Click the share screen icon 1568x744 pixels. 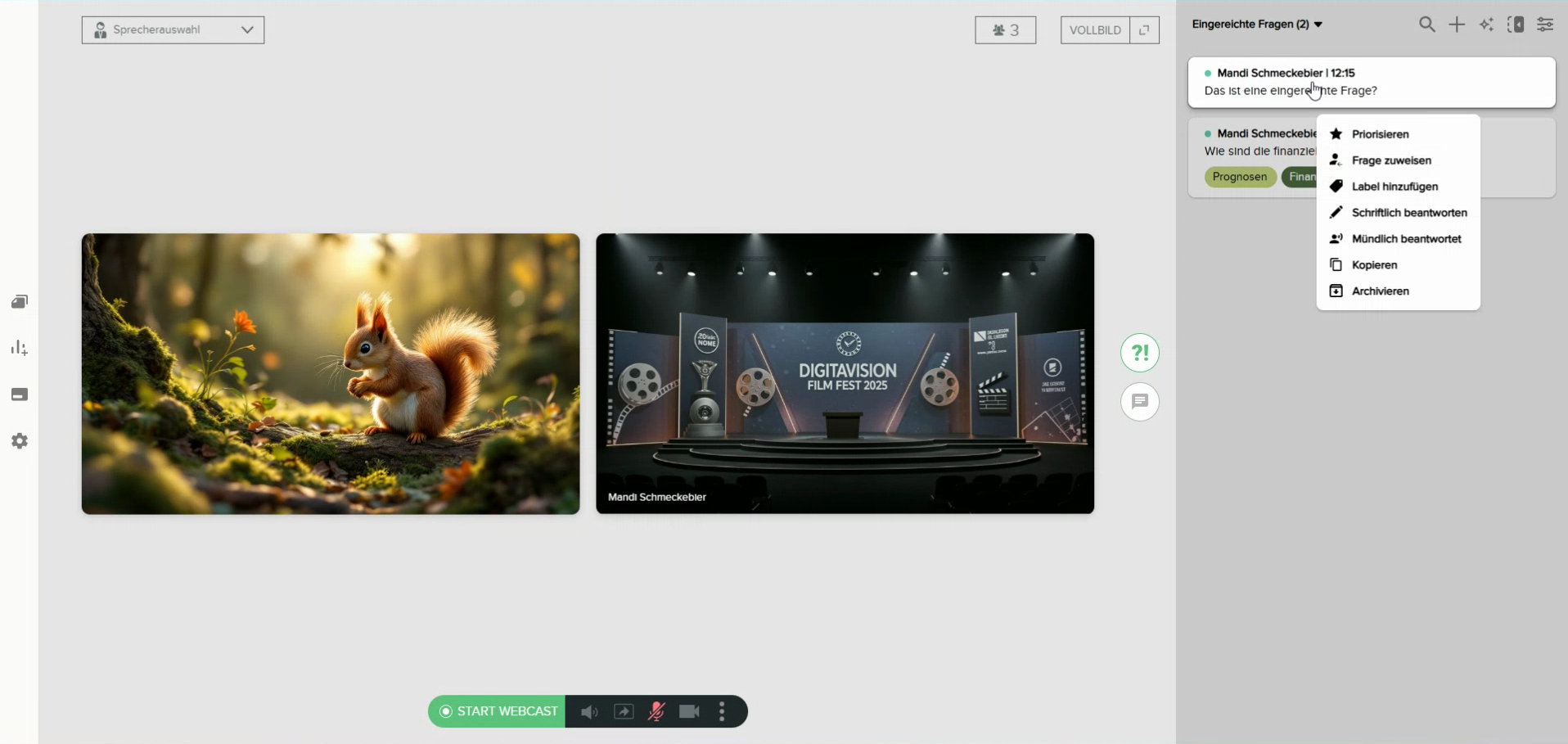pos(624,712)
